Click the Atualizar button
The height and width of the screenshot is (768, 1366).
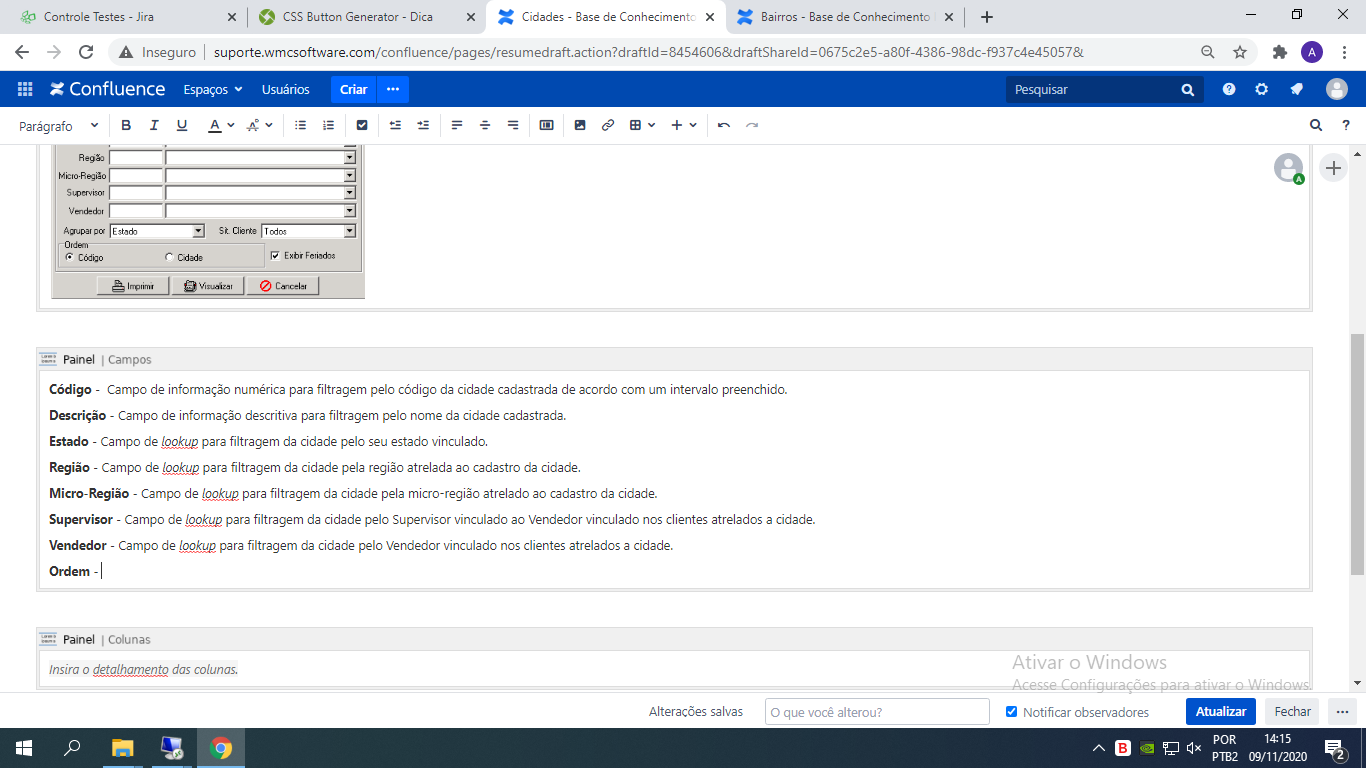[1220, 712]
